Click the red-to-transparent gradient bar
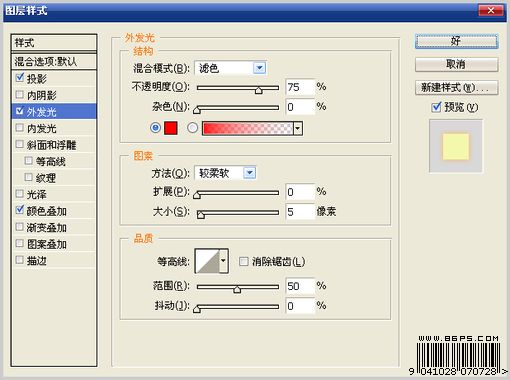The image size is (510, 380). tap(248, 128)
